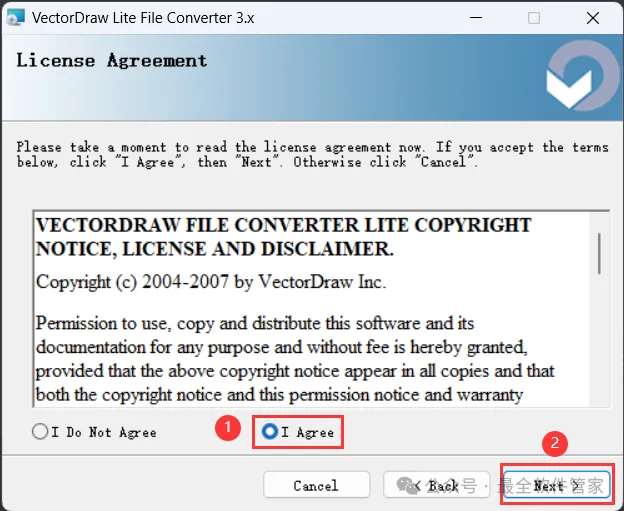This screenshot has height=511, width=624.
Task: Click the window title "VectorDraw Lite File Converter 3.x"
Action: coord(143,18)
